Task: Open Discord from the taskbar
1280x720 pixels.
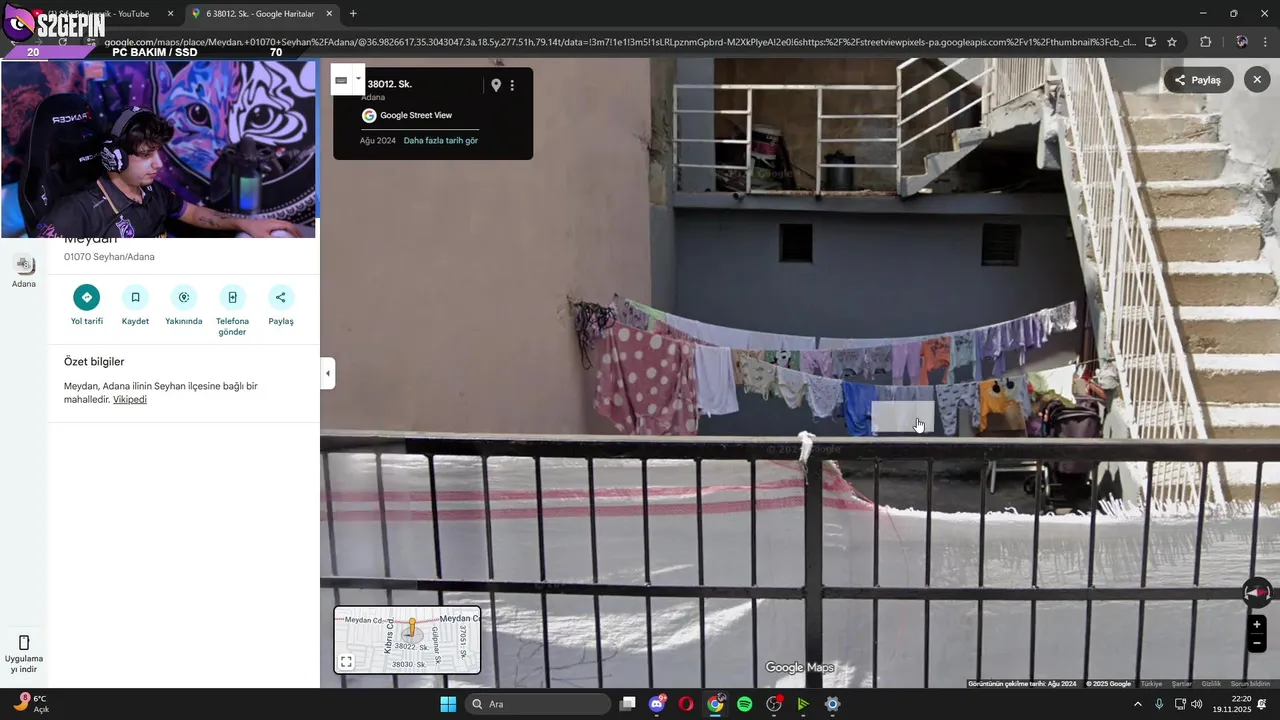Action: 657,704
